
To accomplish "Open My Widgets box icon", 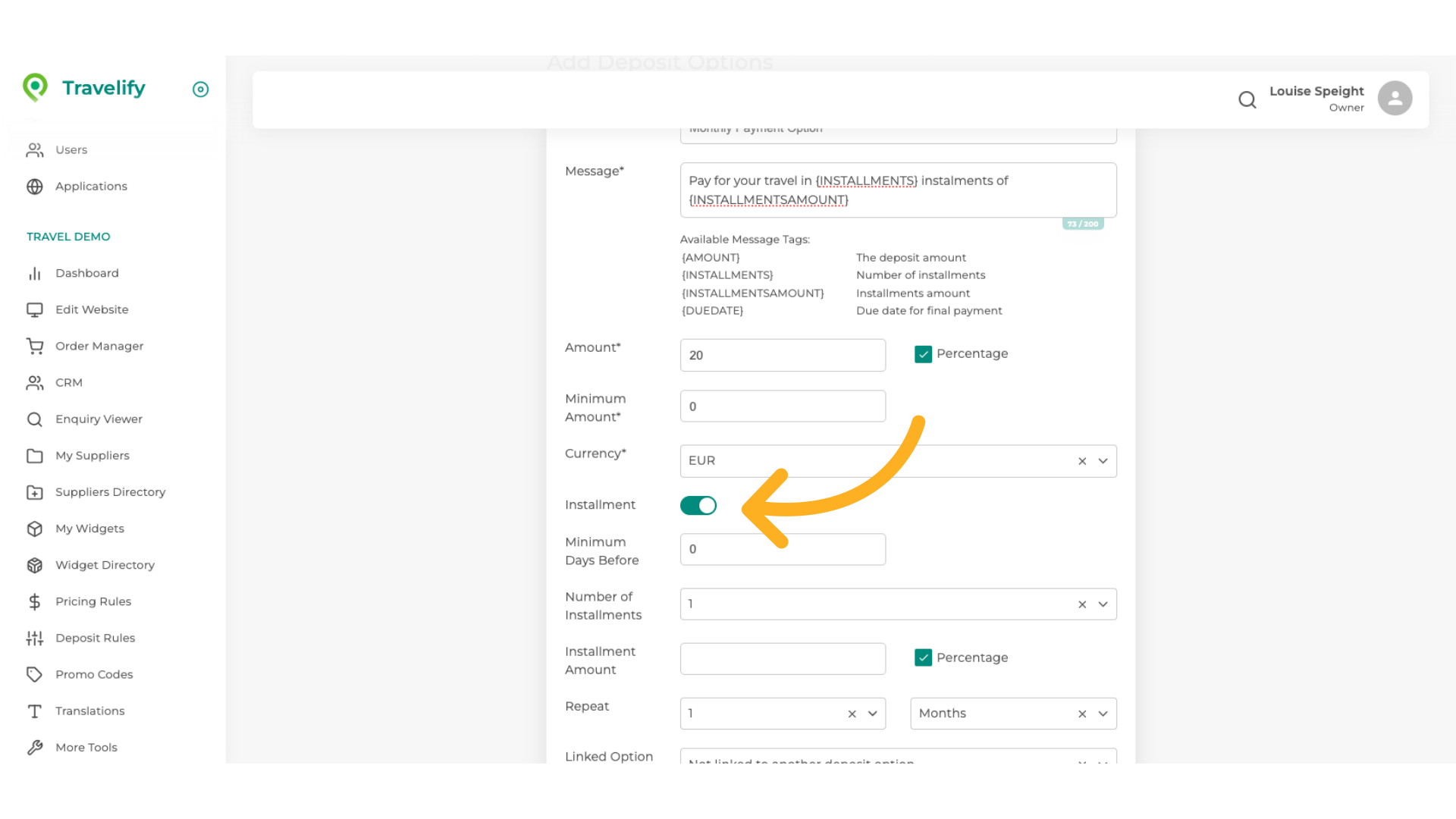I will tap(35, 529).
